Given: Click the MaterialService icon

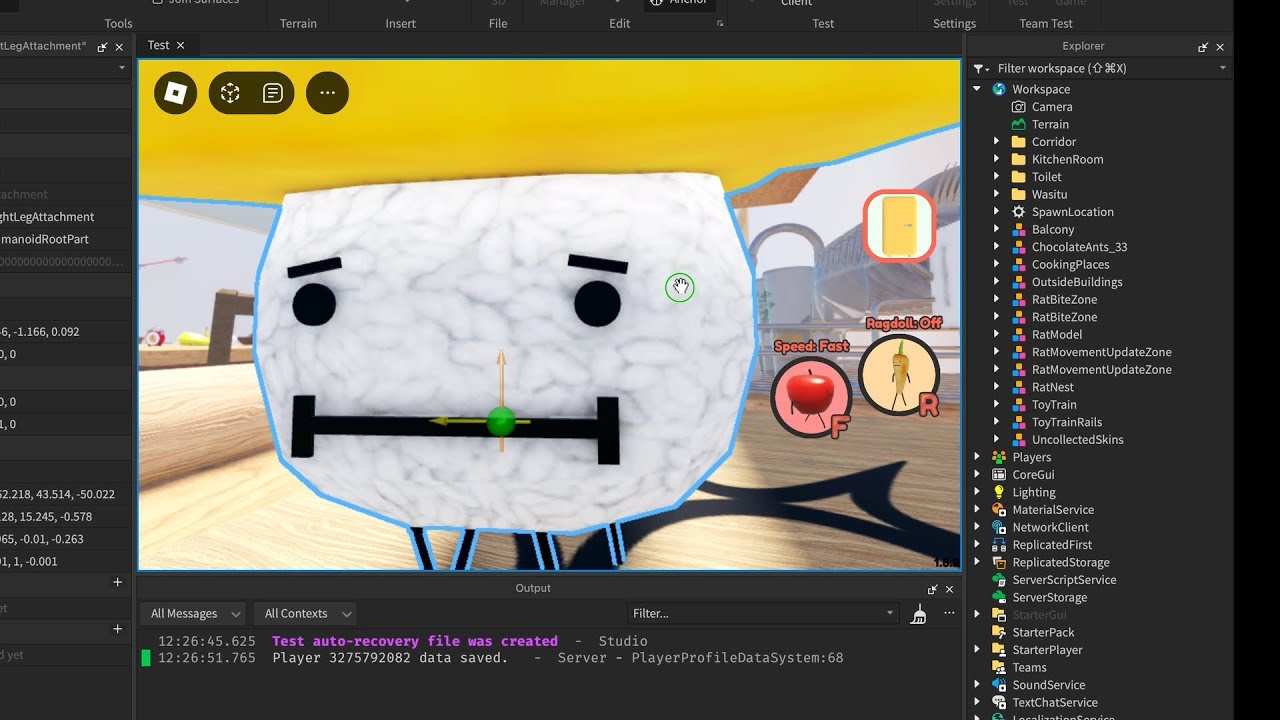Looking at the screenshot, I should [998, 510].
